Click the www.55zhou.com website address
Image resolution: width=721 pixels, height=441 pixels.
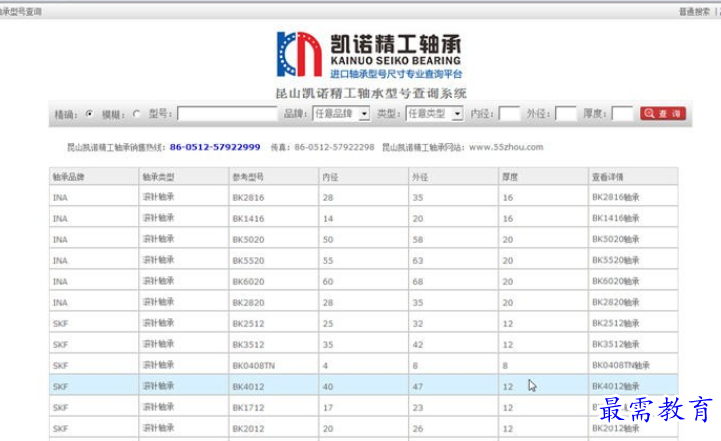tap(505, 147)
